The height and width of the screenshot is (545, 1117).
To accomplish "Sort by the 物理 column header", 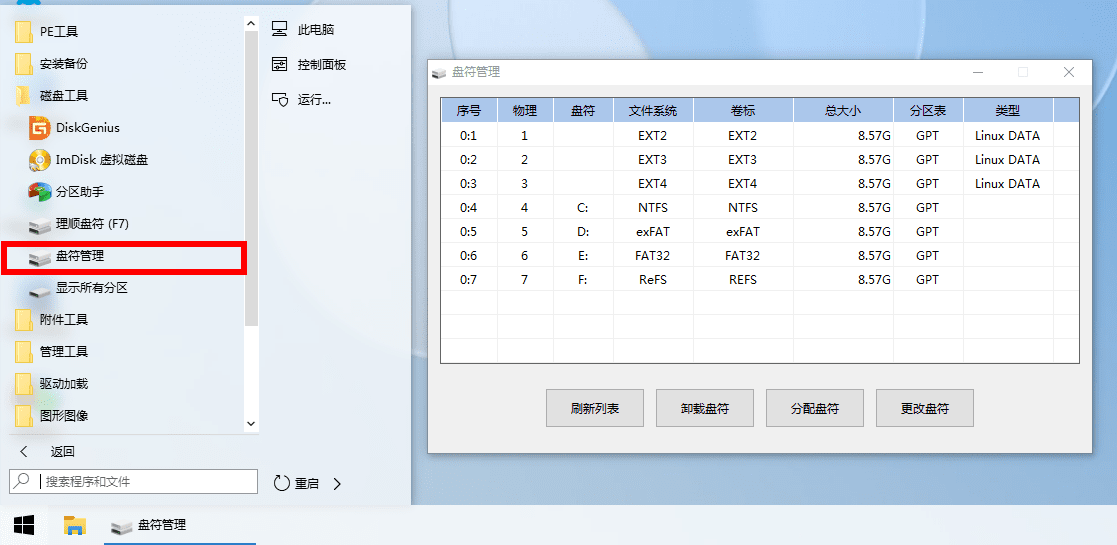I will [525, 111].
